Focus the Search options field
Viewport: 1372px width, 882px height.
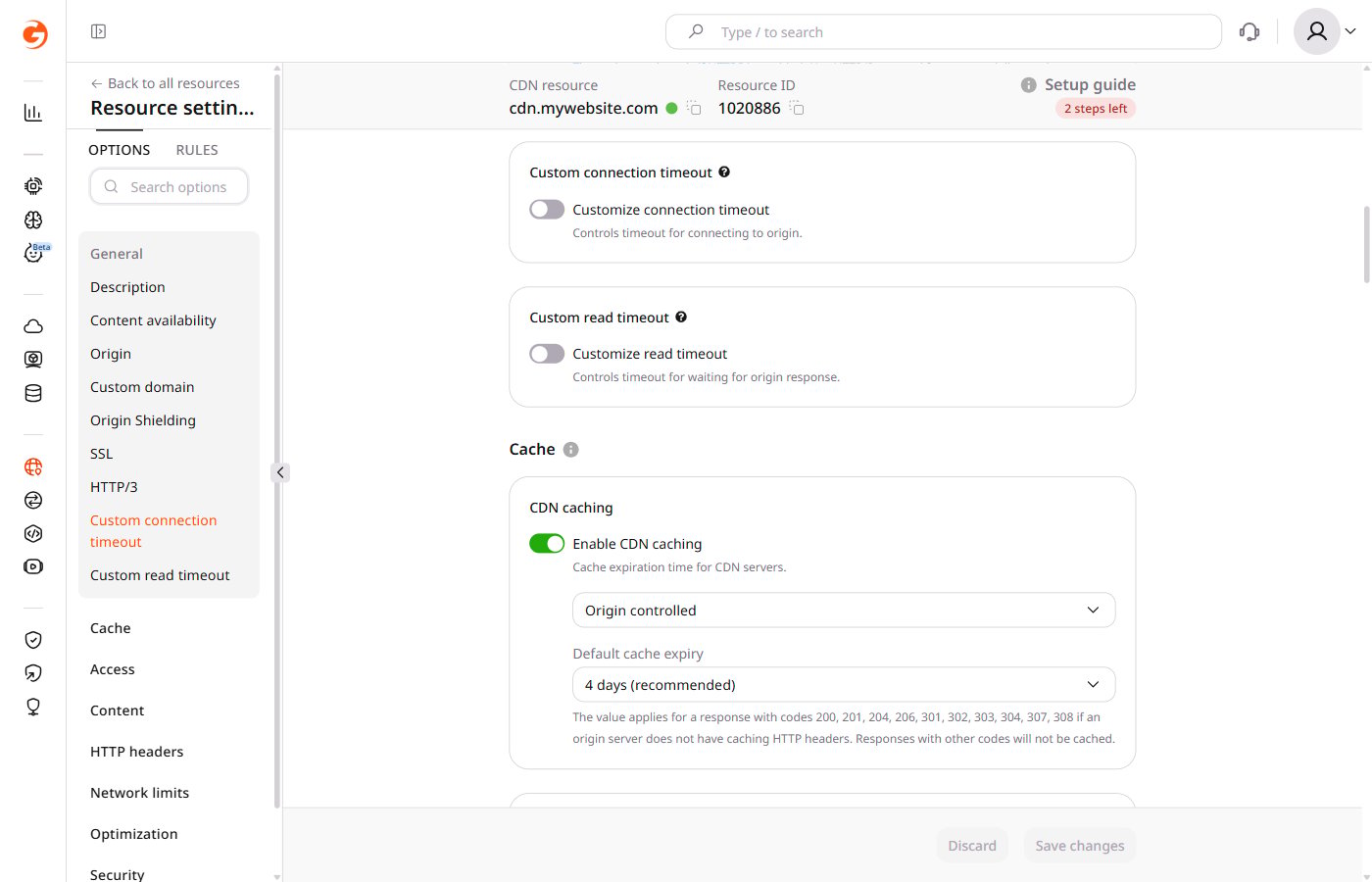(x=169, y=186)
